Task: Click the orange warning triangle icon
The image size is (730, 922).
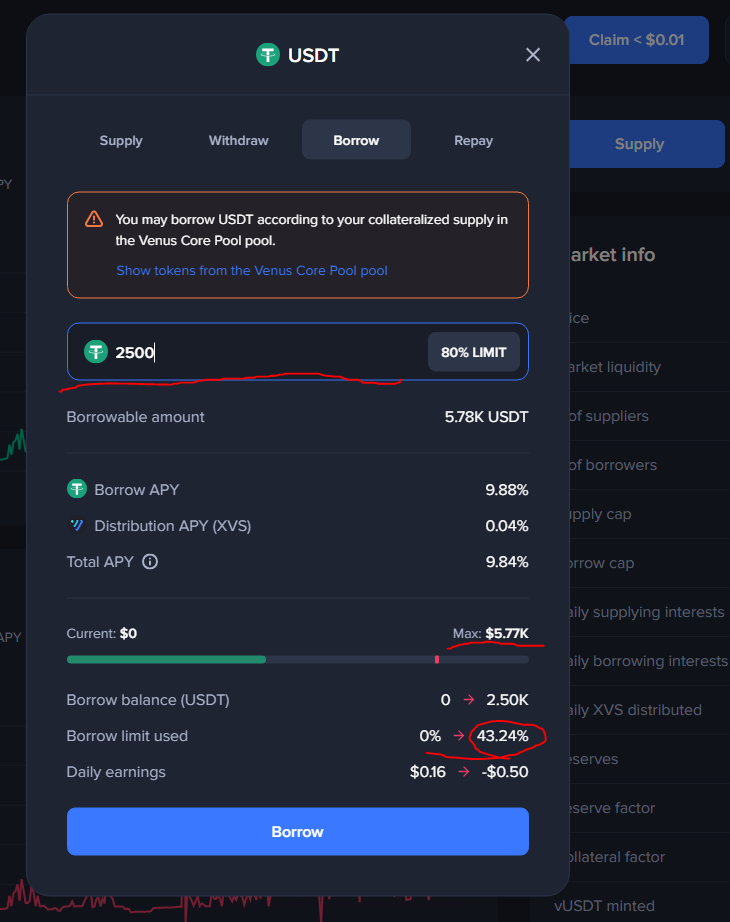Action: [x=94, y=219]
